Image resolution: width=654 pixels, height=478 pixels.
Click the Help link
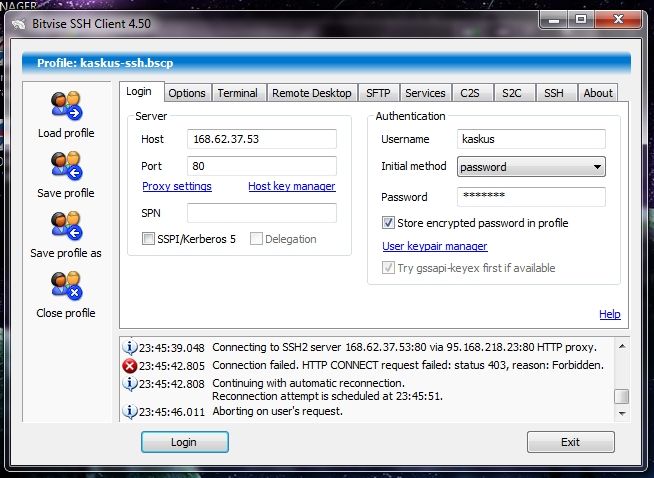click(x=610, y=314)
